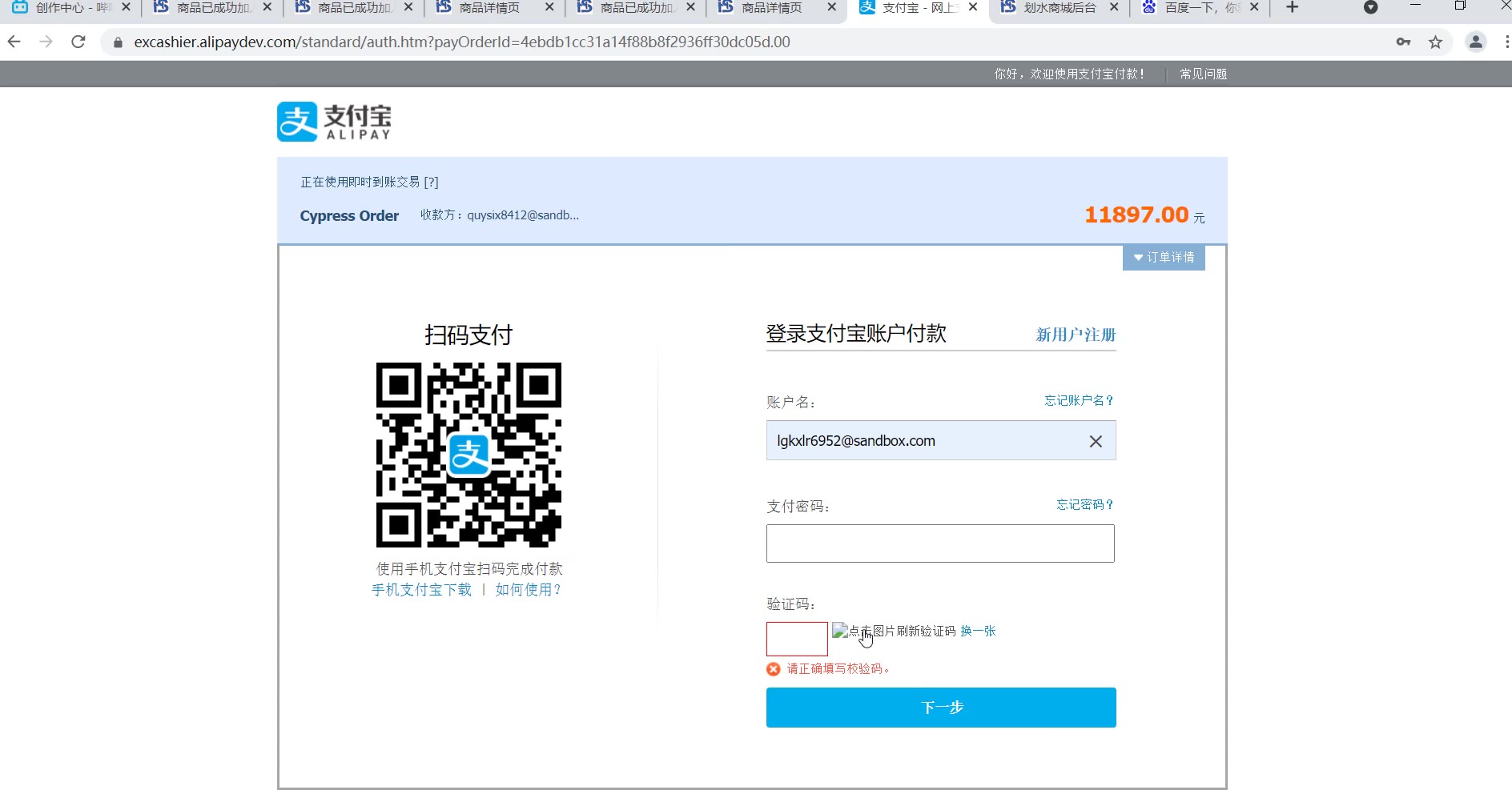Focus the 支付密码 password input field

click(x=940, y=543)
